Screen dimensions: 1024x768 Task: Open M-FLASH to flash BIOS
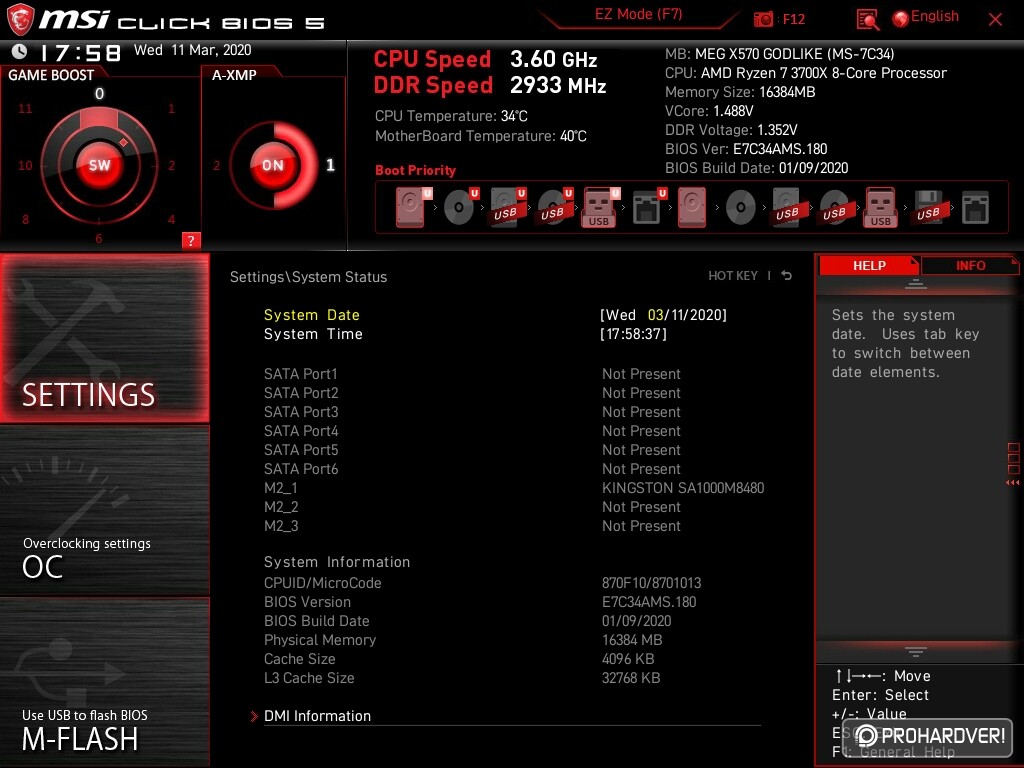coord(104,682)
